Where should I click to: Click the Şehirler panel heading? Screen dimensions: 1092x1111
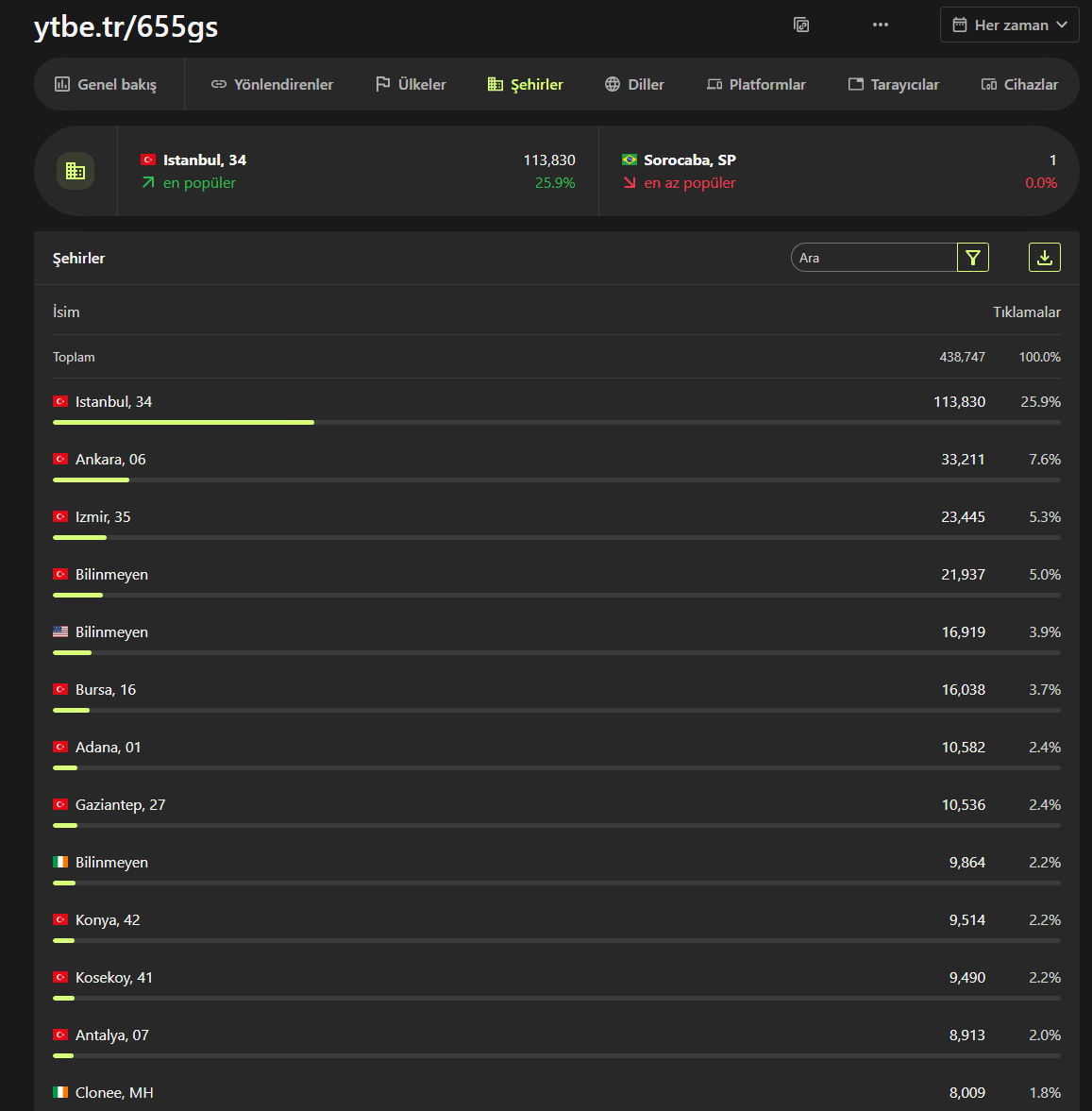(x=78, y=259)
